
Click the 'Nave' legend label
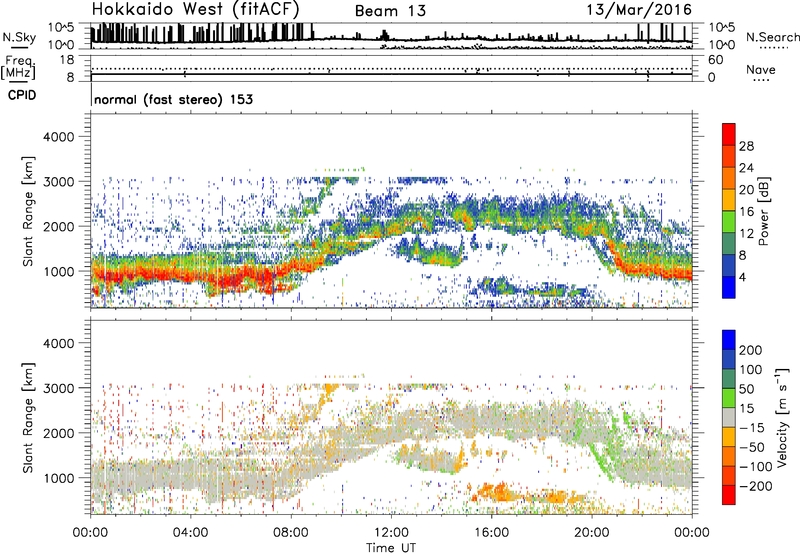coord(761,70)
